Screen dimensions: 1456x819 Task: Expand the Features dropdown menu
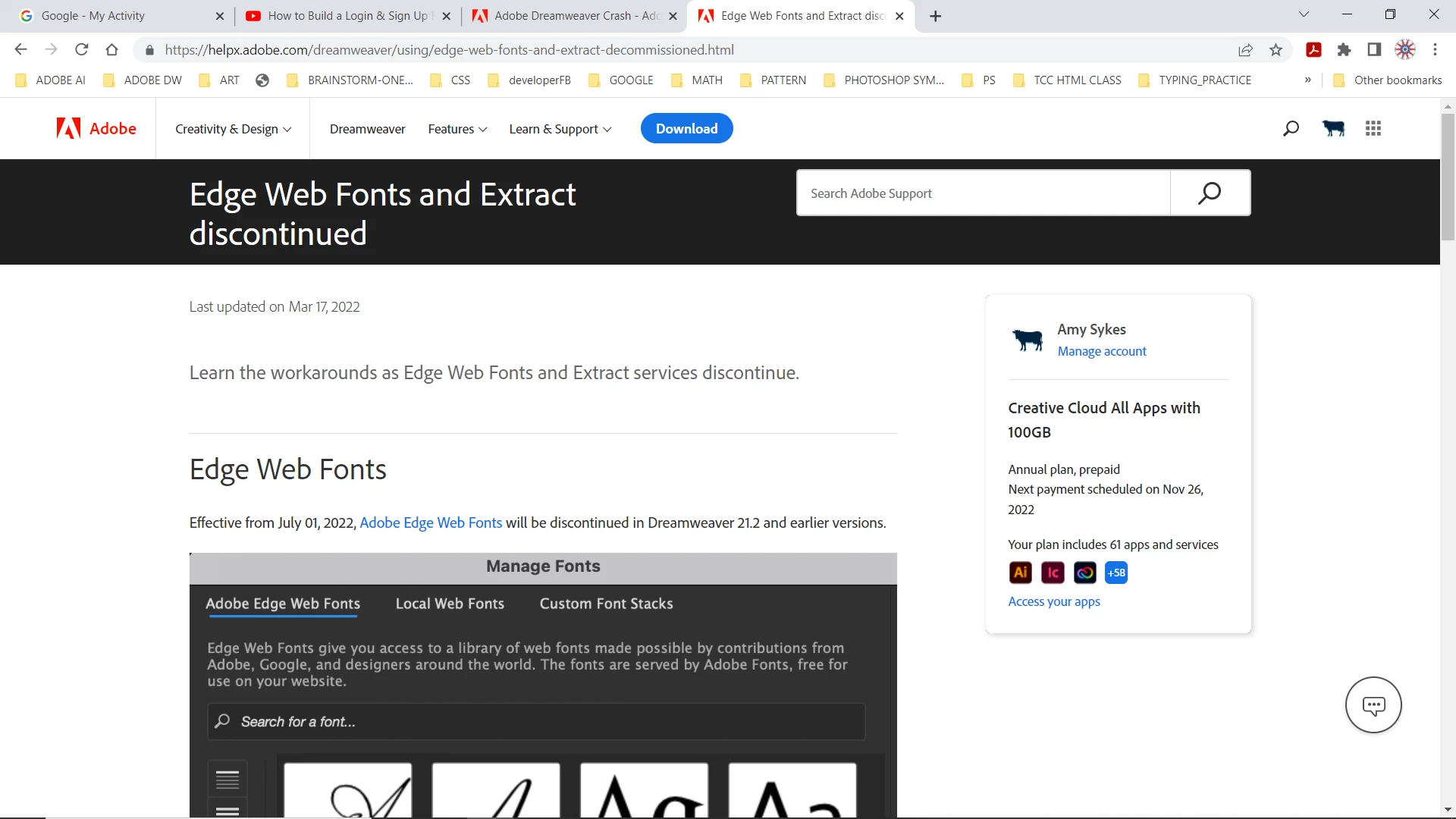[457, 129]
